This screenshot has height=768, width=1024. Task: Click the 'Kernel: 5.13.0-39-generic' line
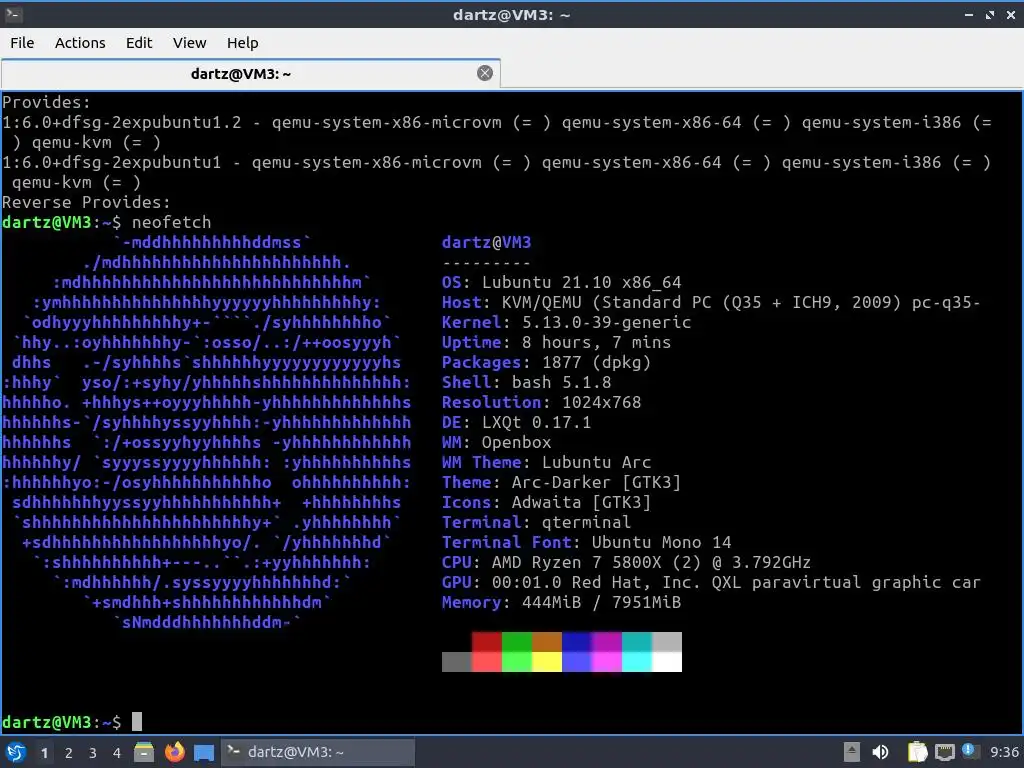[566, 323]
